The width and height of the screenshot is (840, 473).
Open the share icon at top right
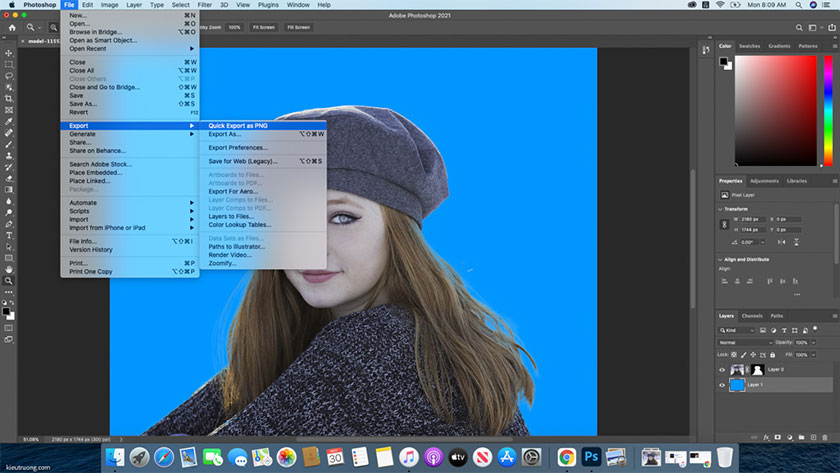pyautogui.click(x=831, y=27)
